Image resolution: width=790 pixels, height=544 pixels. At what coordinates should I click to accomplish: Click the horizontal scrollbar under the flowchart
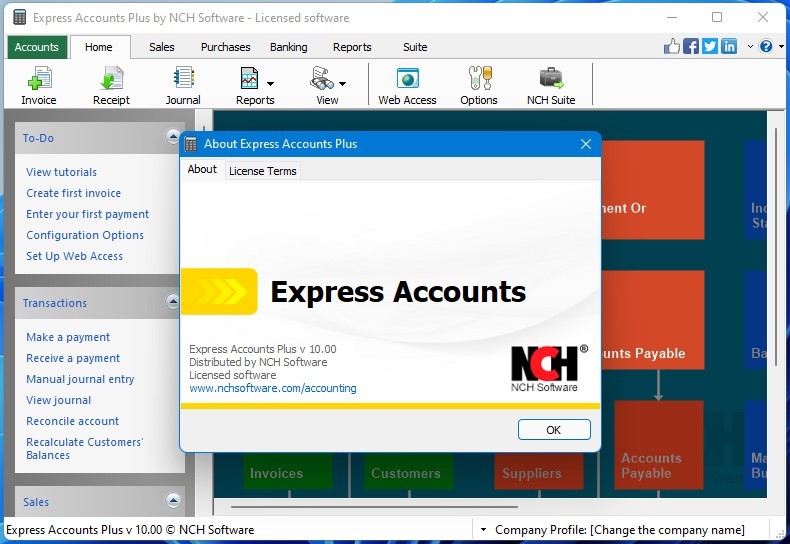coord(374,507)
